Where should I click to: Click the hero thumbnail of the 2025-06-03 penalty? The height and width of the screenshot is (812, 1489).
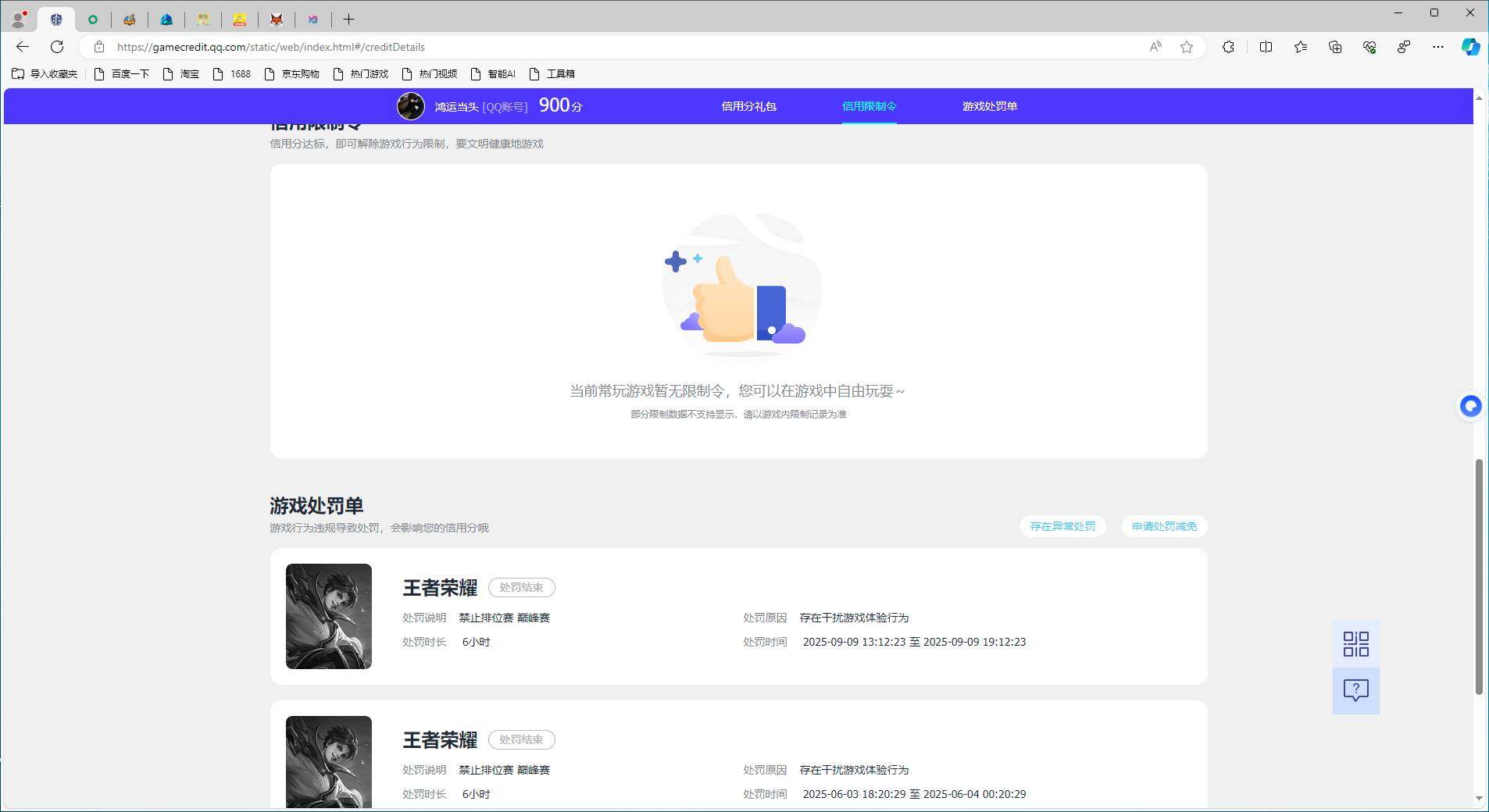pyautogui.click(x=329, y=762)
